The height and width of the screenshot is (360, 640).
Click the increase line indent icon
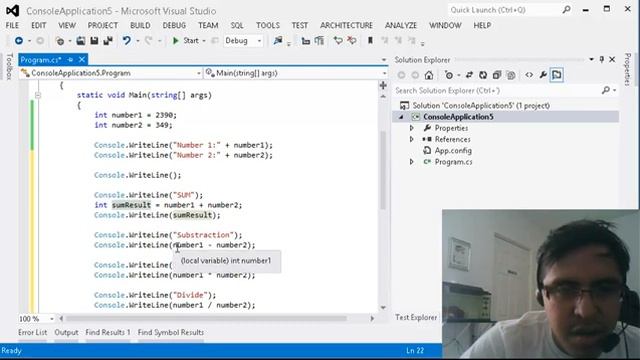(x=319, y=40)
